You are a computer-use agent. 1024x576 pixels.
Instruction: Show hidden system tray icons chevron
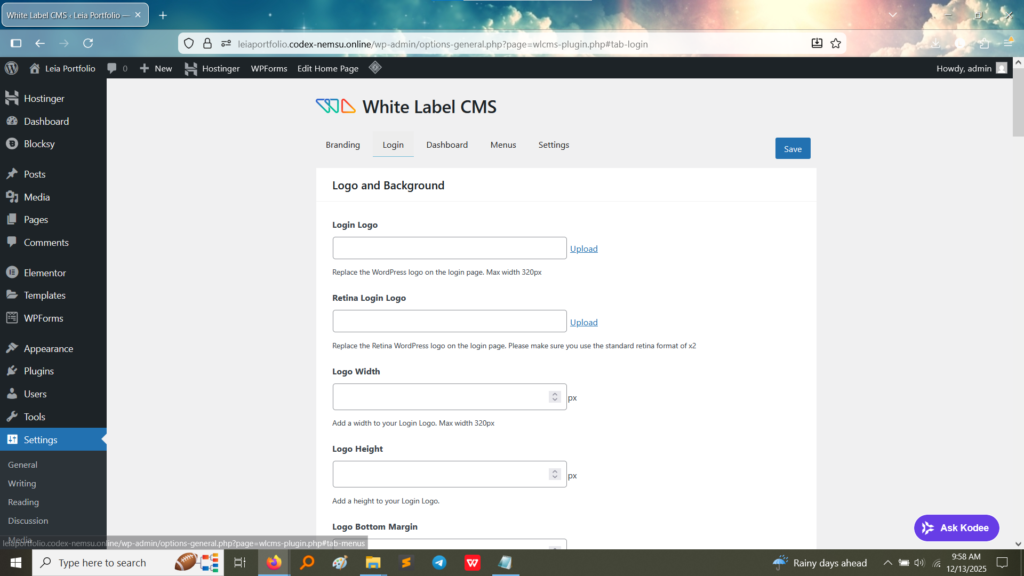point(887,562)
